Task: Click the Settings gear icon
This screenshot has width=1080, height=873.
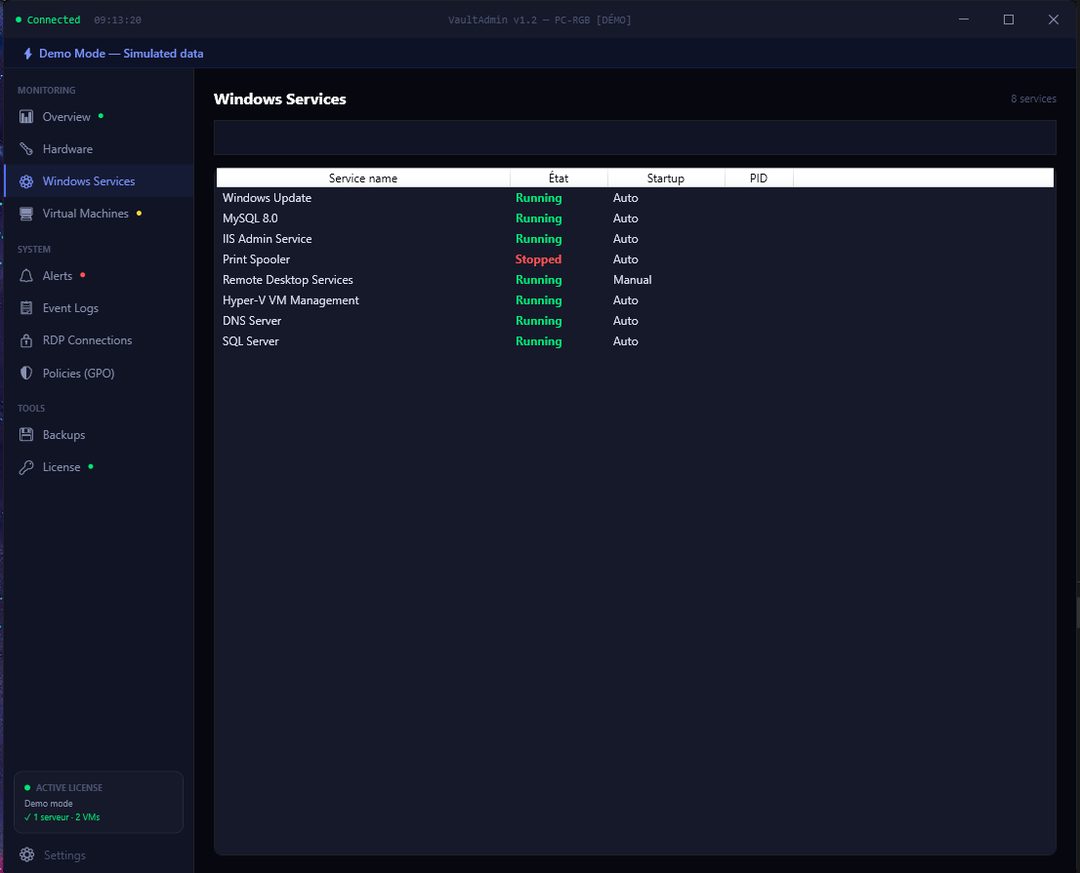Action: pyautogui.click(x=27, y=854)
